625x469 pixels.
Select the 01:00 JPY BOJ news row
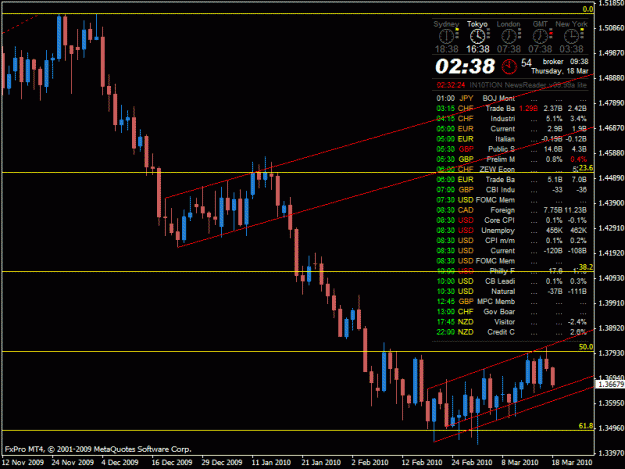[511, 98]
